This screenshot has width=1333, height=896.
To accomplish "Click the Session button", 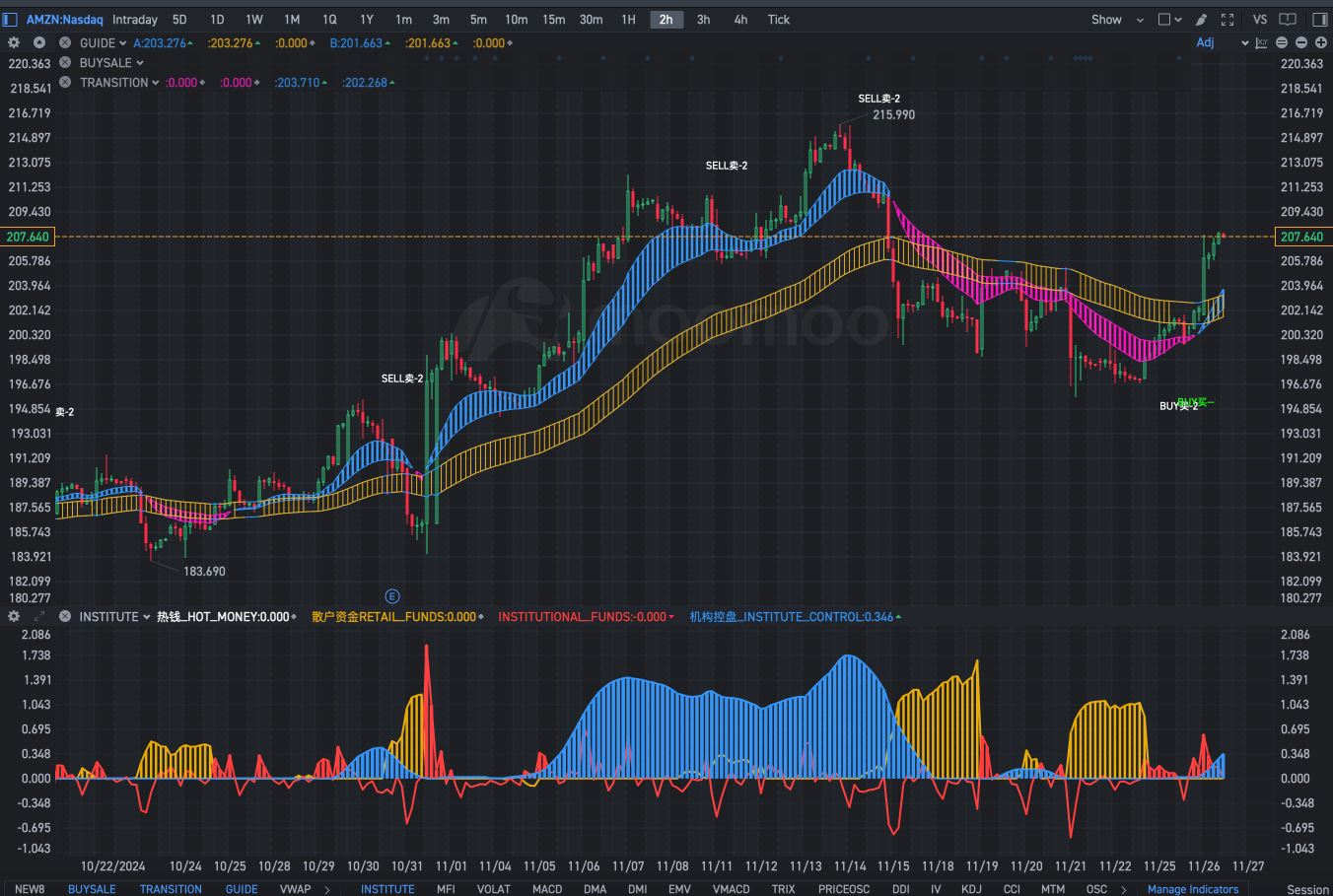I will point(1308,889).
